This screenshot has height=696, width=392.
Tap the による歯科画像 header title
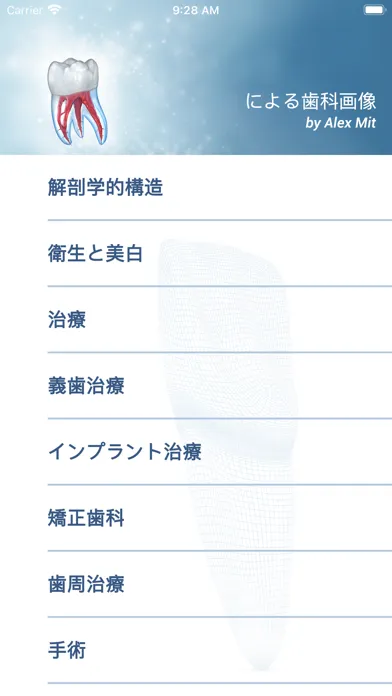(x=311, y=102)
